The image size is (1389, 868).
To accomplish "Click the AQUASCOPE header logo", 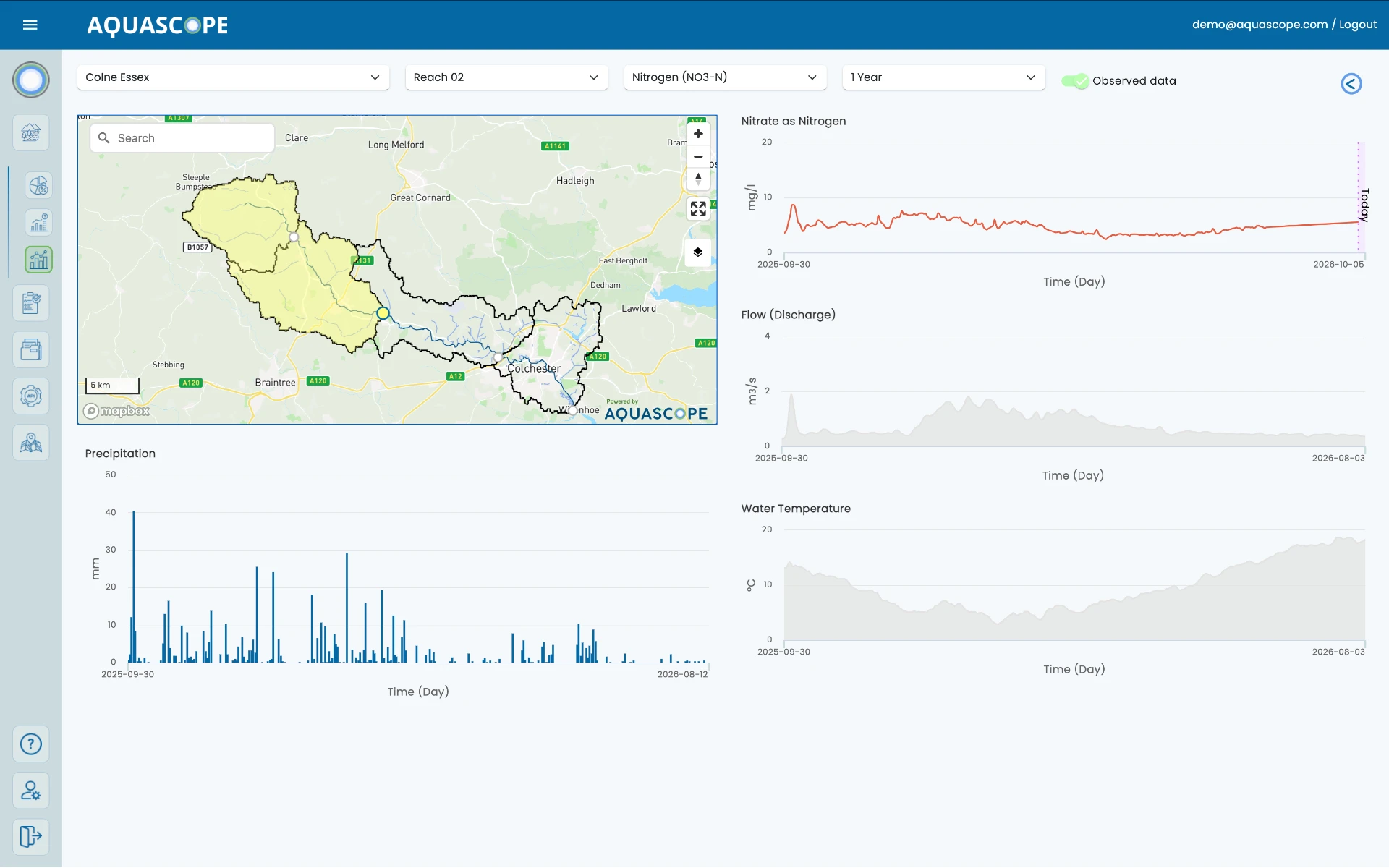I will pyautogui.click(x=157, y=25).
